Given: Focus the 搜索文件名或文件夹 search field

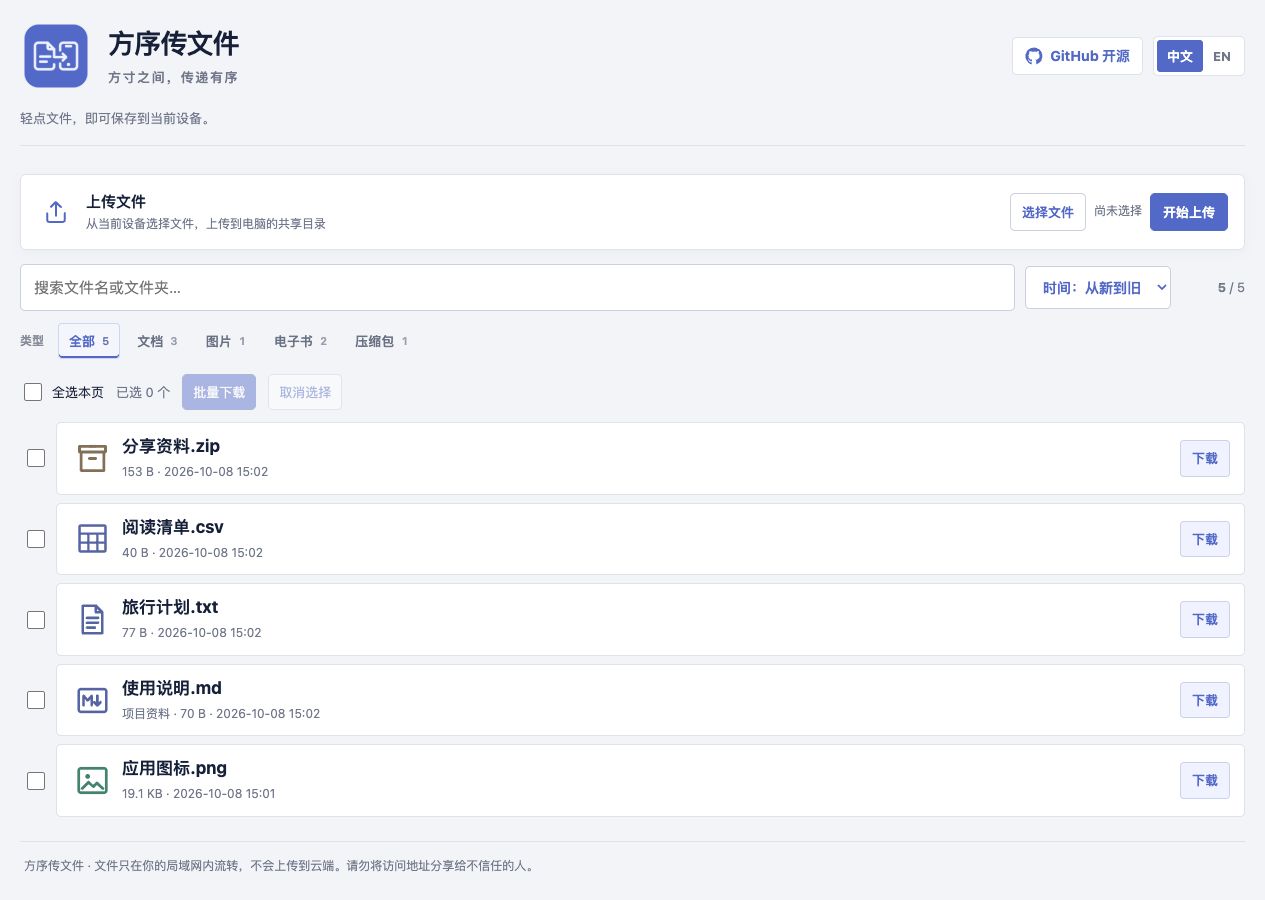Looking at the screenshot, I should click(517, 287).
